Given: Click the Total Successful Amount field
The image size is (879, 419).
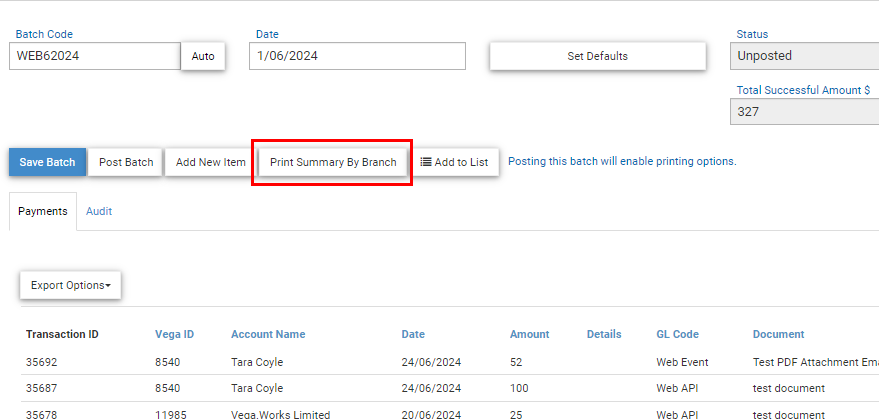Looking at the screenshot, I should pyautogui.click(x=804, y=112).
